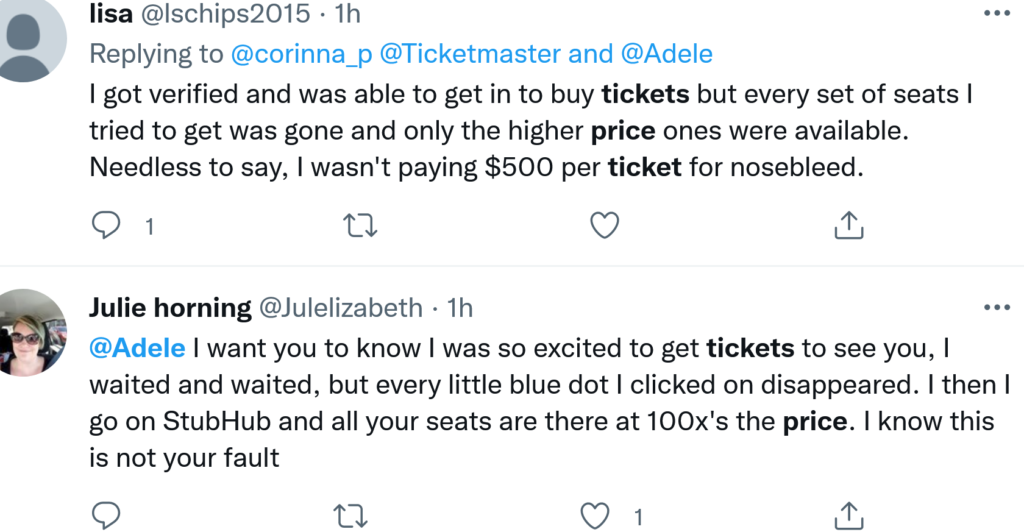1024x532 pixels.
Task: Reply to lisa's tweet
Action: pyautogui.click(x=107, y=227)
